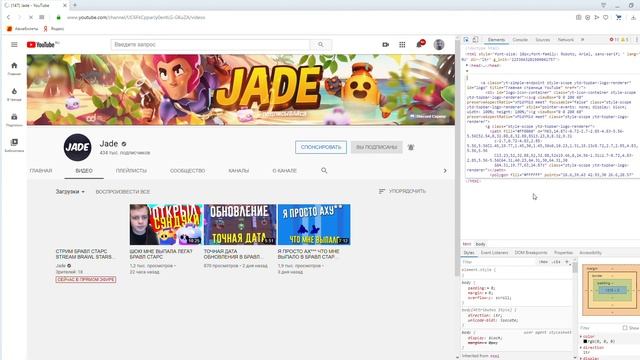Collapse the body node arrow in the Elements tree
Screen dimensions: 640x360
tap(467, 71)
